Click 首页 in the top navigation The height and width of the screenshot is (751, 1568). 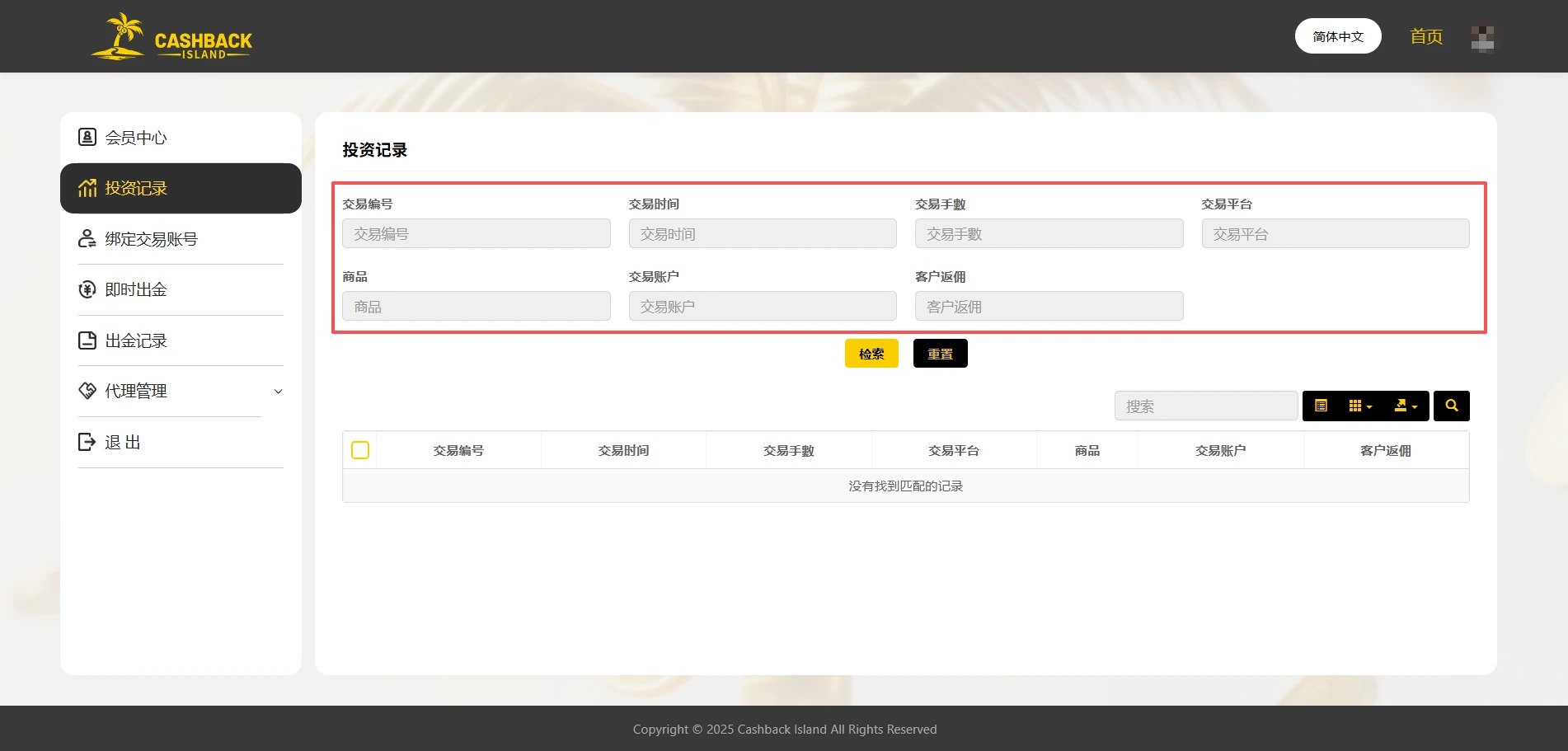(1425, 36)
